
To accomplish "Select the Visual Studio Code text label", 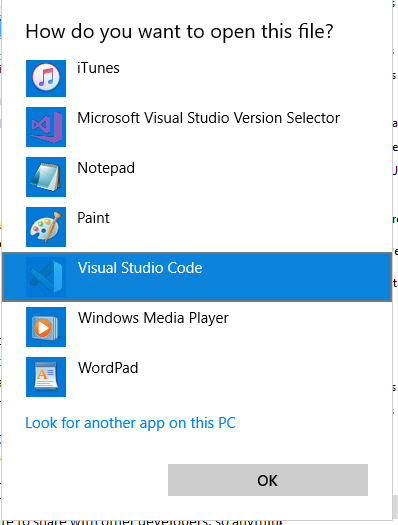I will click(140, 268).
